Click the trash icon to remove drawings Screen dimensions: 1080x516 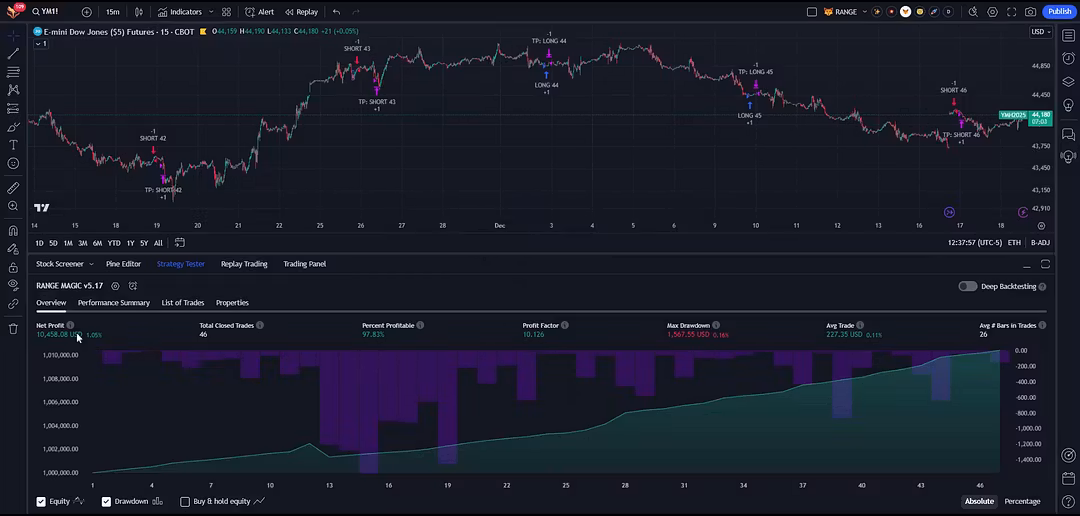click(x=13, y=328)
